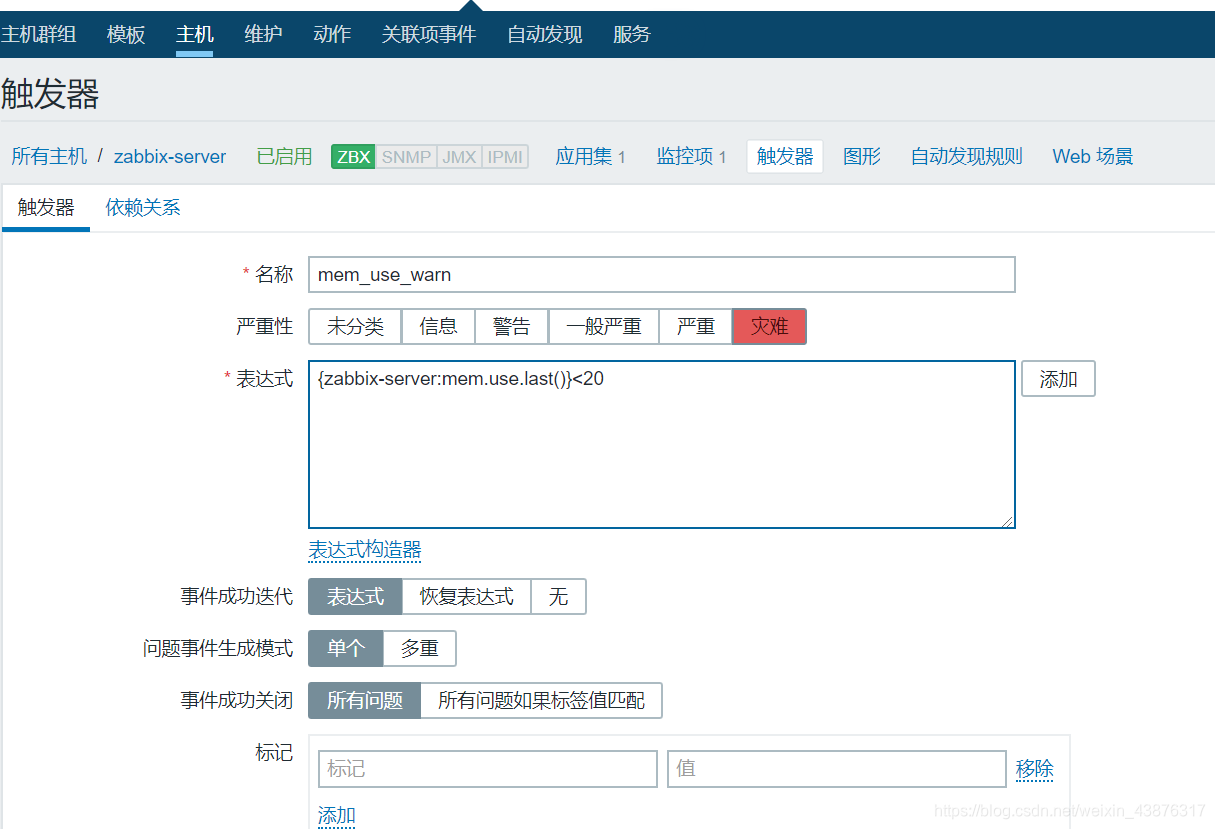Click 移除 link beside tag row
This screenshot has width=1215, height=829.
(1035, 769)
